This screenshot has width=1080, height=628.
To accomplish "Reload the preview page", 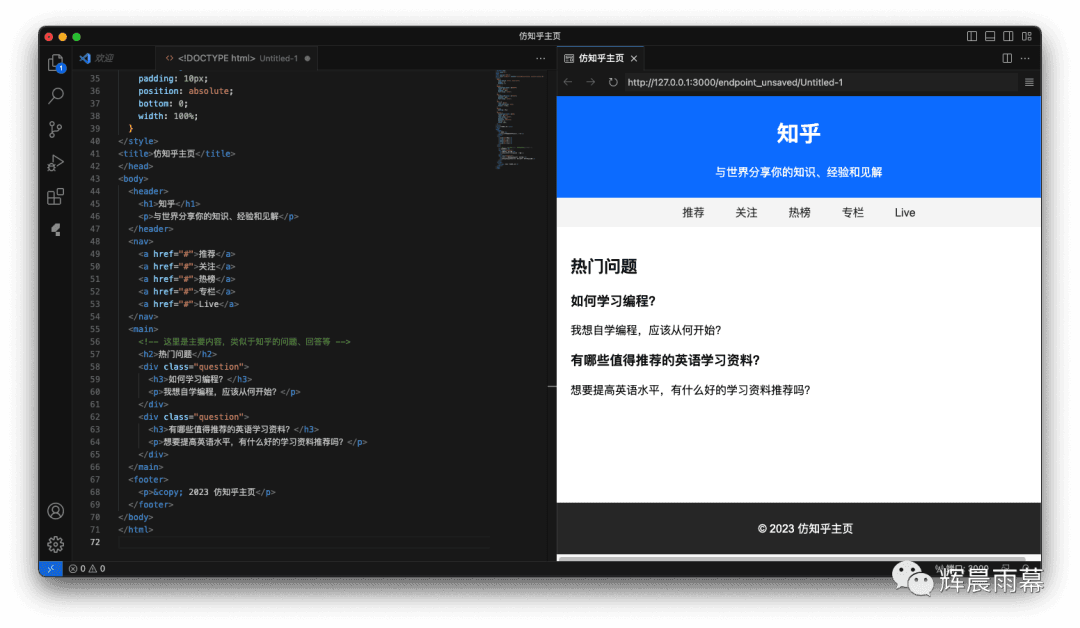I will tap(613, 82).
